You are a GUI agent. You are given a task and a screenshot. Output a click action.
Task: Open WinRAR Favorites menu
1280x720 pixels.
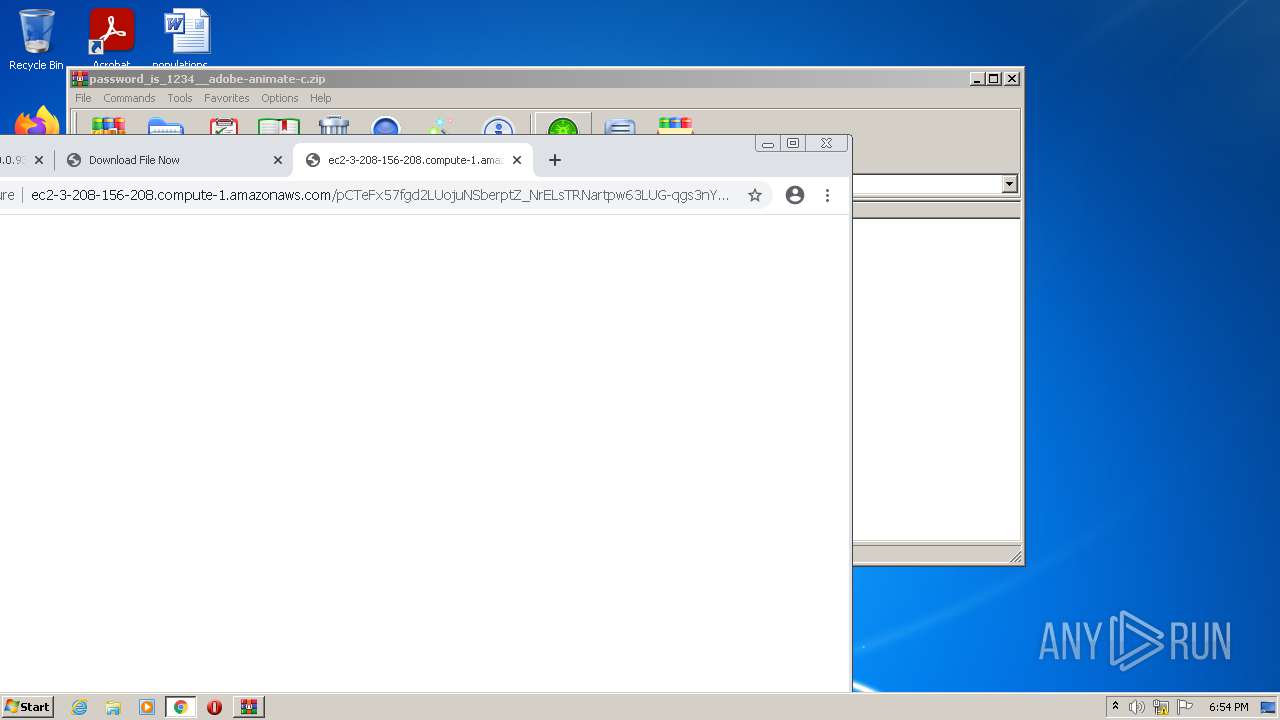[x=227, y=98]
